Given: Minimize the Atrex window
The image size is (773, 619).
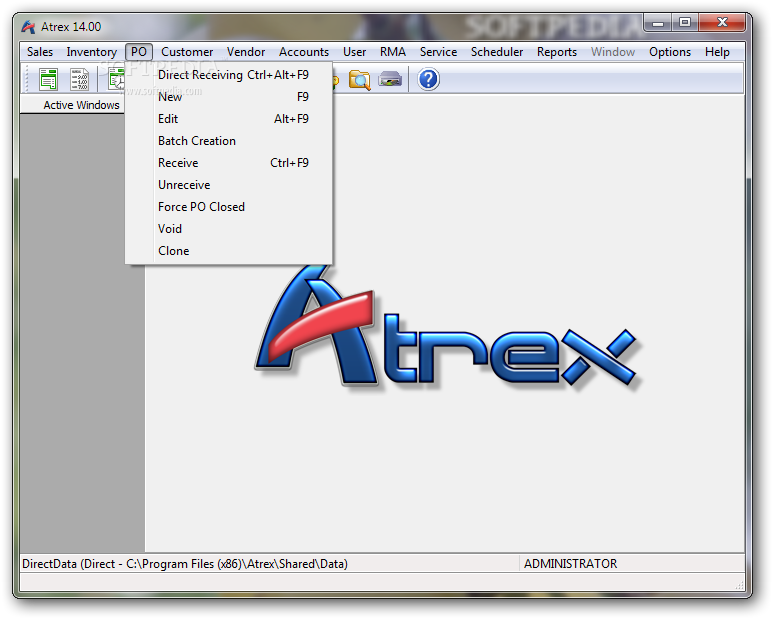Looking at the screenshot, I should click(x=659, y=22).
